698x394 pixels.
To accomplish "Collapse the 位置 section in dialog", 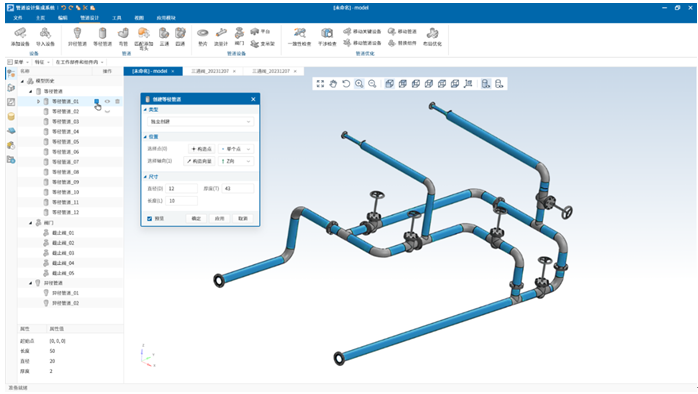I will point(145,137).
